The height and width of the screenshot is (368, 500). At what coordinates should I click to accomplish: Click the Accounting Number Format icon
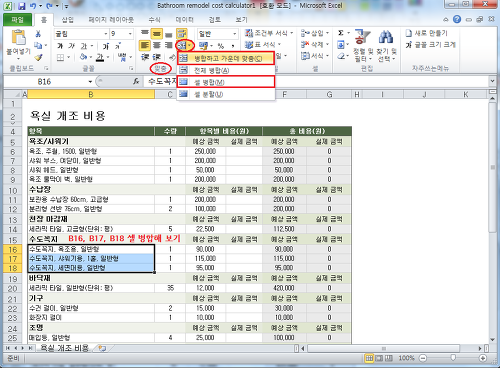point(203,45)
